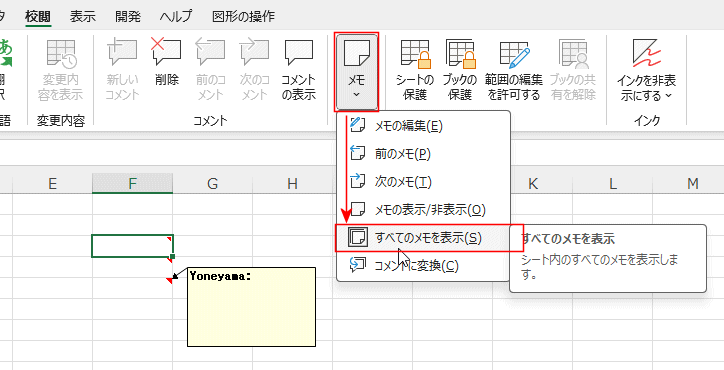This screenshot has height=370, width=724.
Task: Open the 図形の操作 tab
Action: pyautogui.click(x=243, y=17)
